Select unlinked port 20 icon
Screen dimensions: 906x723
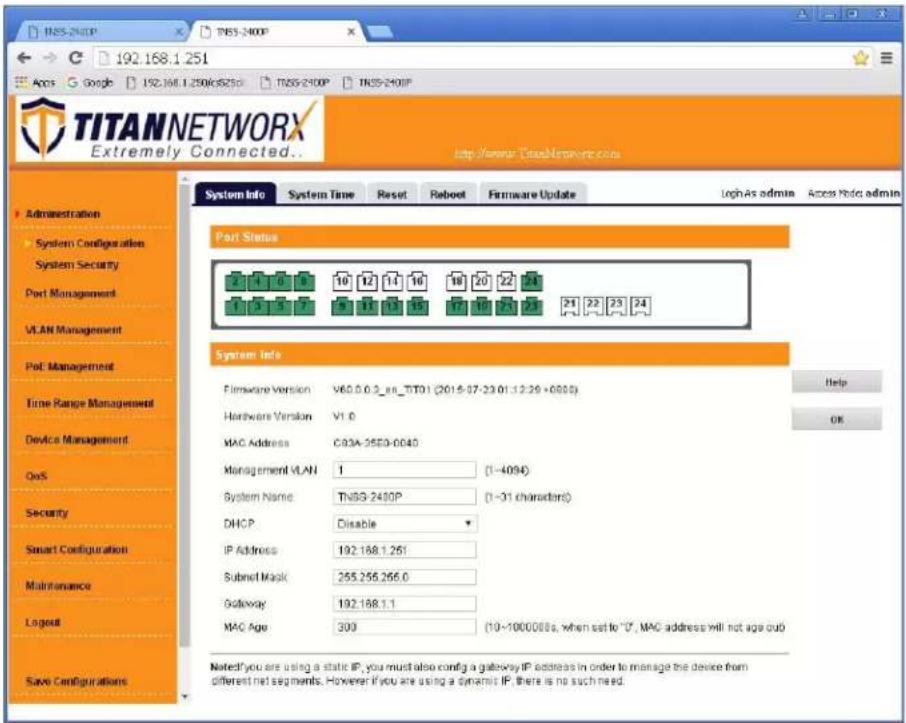[481, 281]
